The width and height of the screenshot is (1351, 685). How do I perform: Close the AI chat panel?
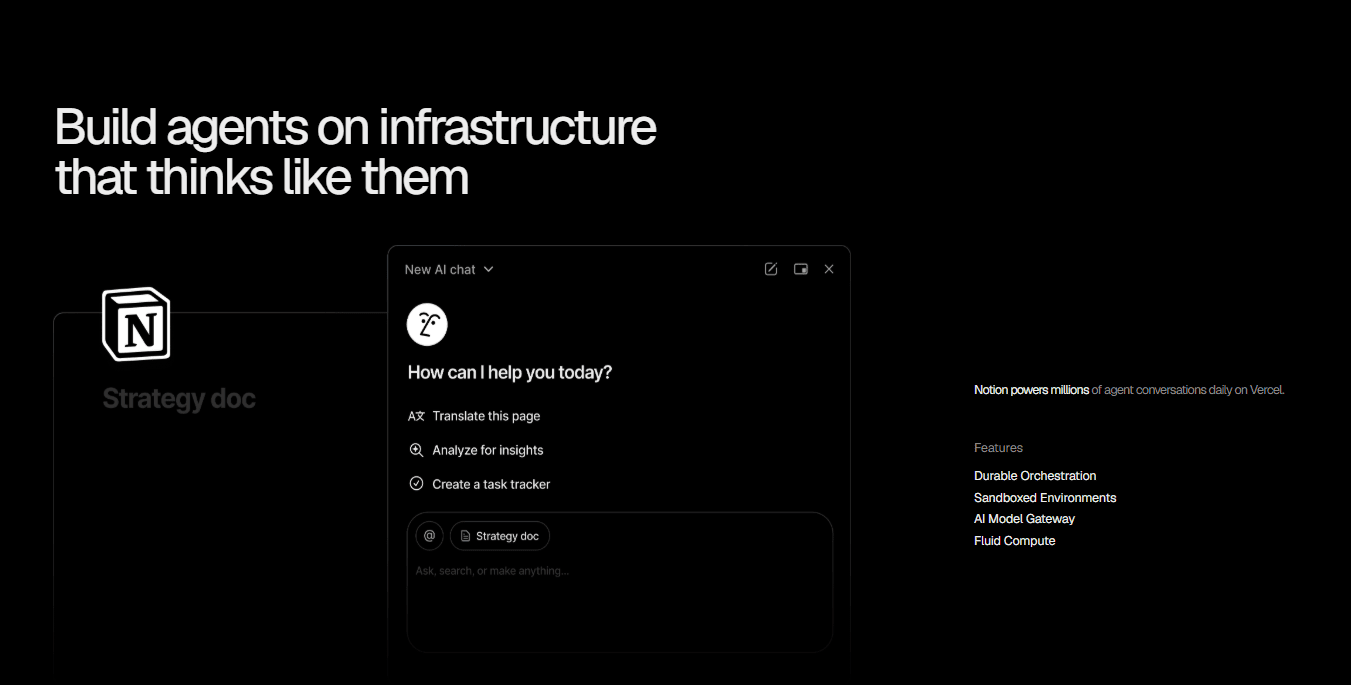pos(829,269)
